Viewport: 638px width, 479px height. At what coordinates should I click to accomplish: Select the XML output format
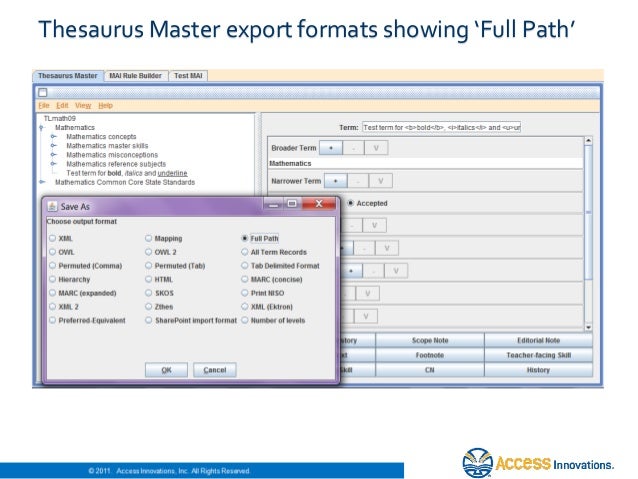click(52, 238)
